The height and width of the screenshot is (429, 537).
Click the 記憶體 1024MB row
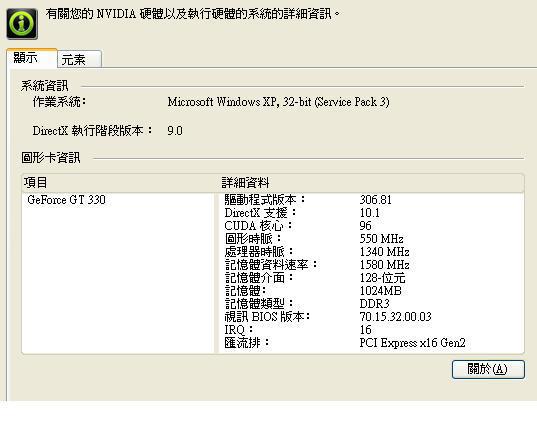(x=372, y=291)
